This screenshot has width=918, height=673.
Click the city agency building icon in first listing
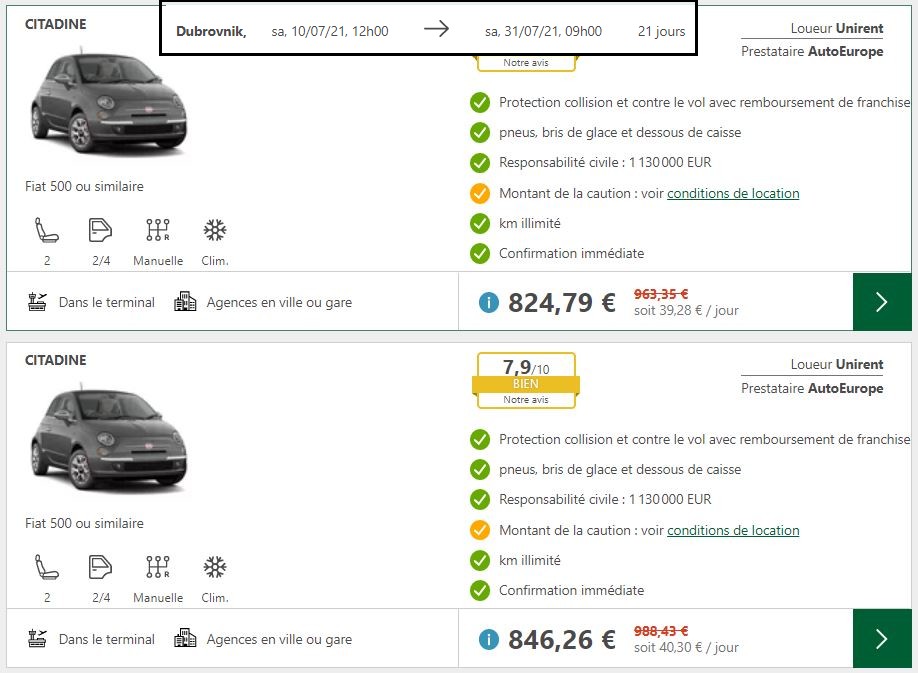click(x=184, y=302)
